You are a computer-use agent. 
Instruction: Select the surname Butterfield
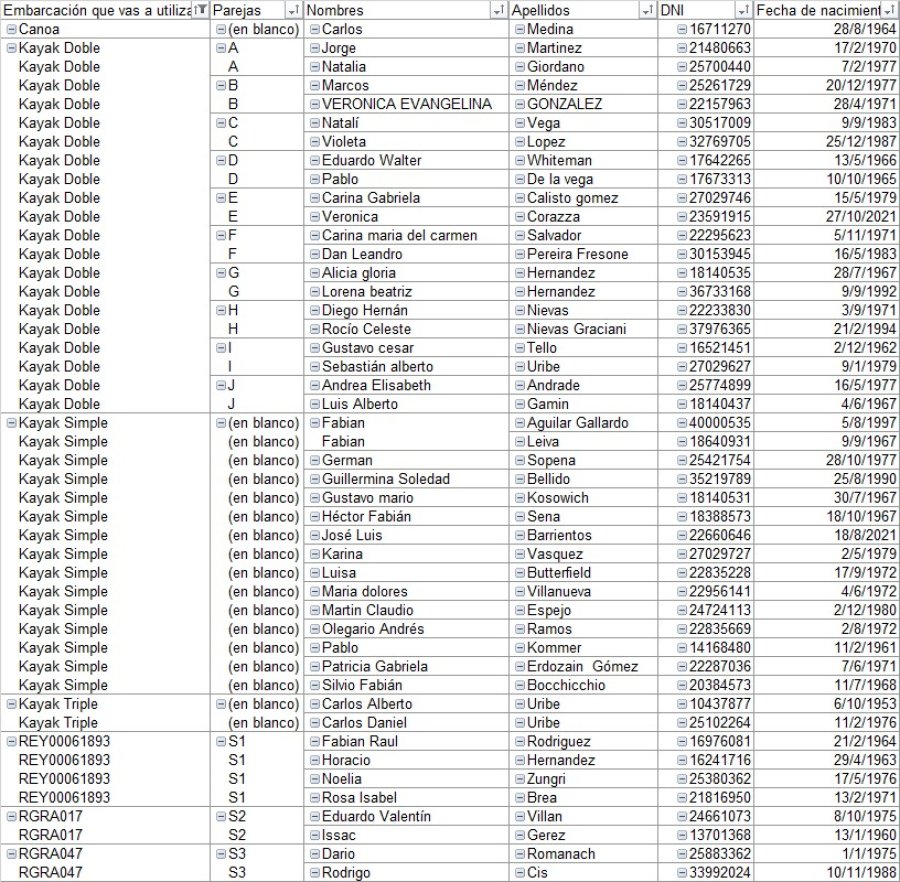pos(583,573)
